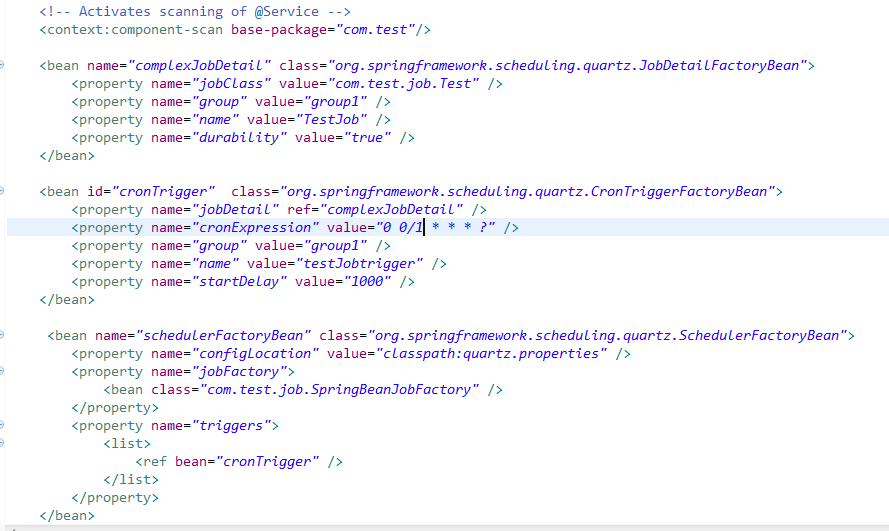Click the "durability" property name
This screenshot has height=531, width=889.
point(239,138)
